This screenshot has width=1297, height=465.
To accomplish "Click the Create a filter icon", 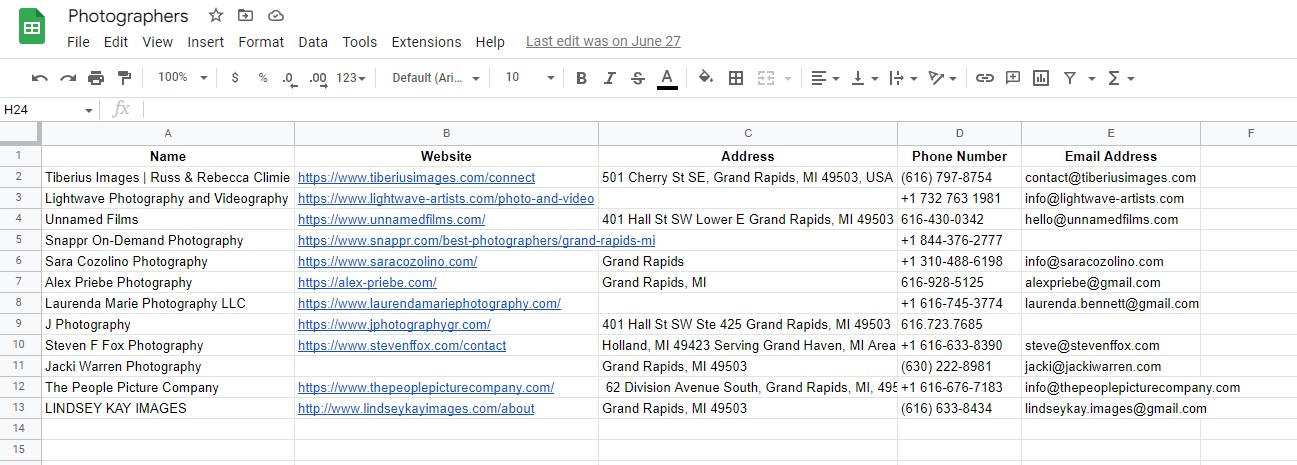I will [1070, 78].
